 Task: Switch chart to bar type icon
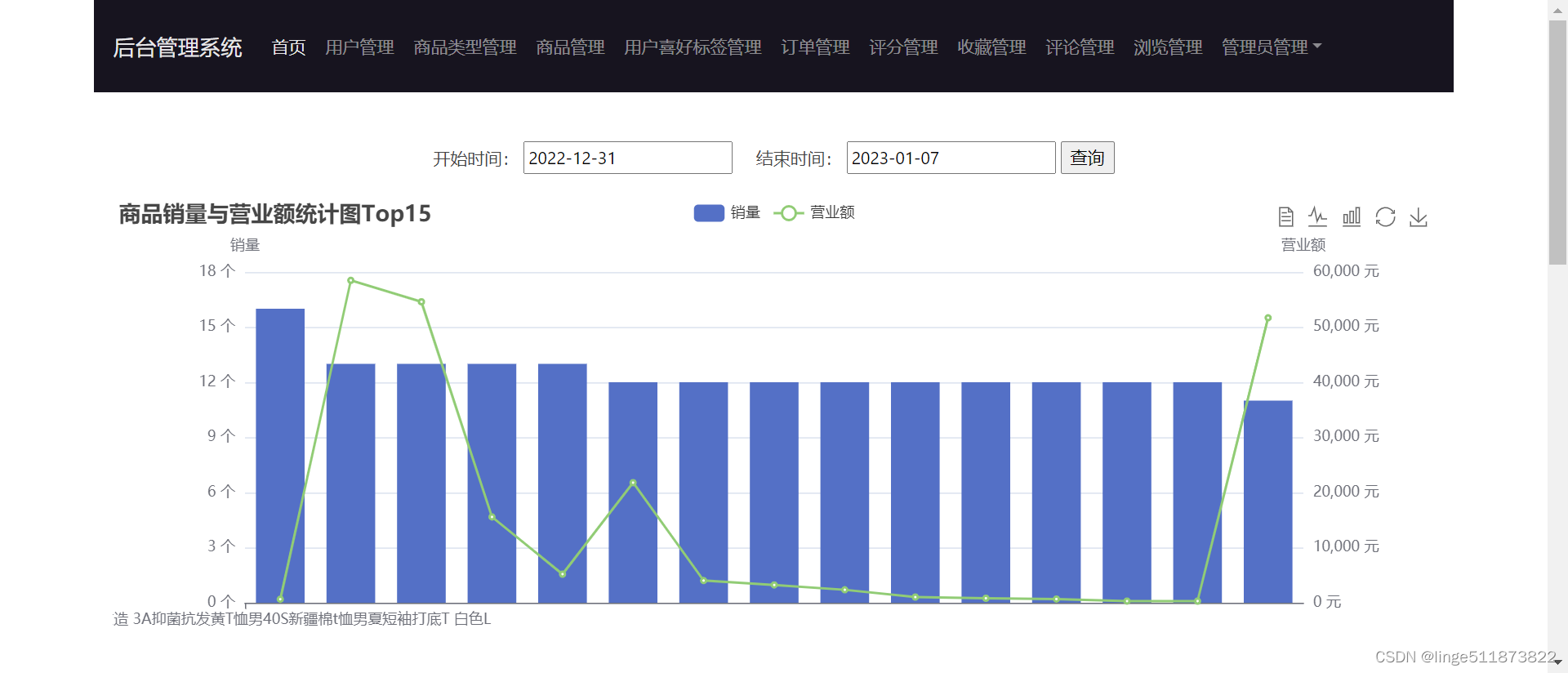point(1352,216)
